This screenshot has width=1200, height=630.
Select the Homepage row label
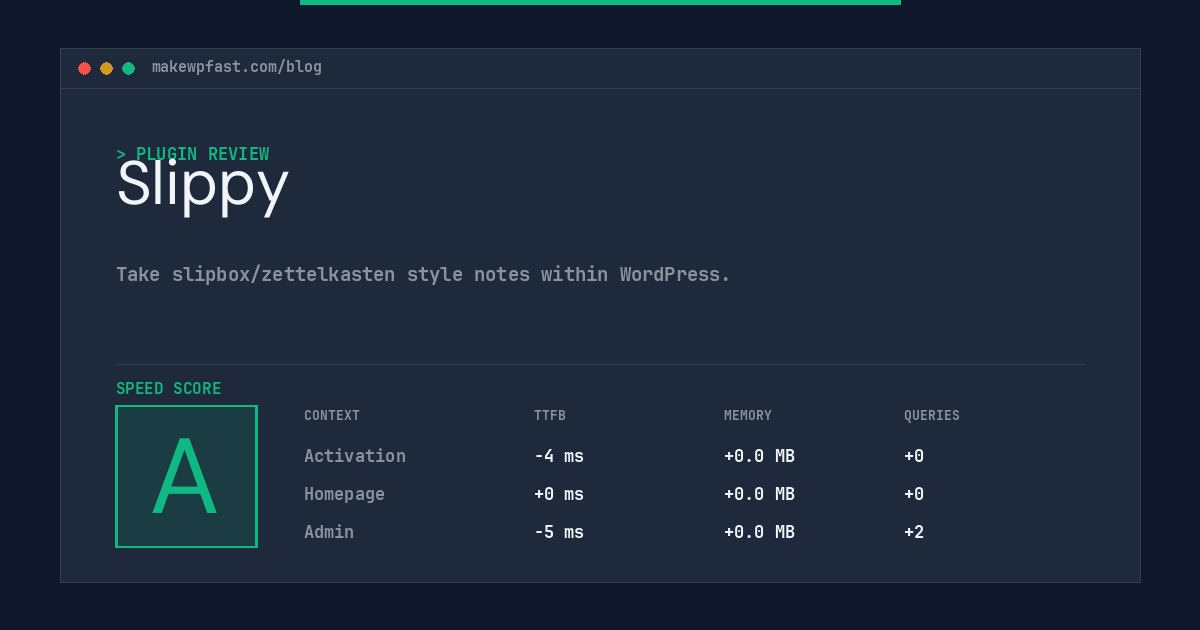click(344, 494)
